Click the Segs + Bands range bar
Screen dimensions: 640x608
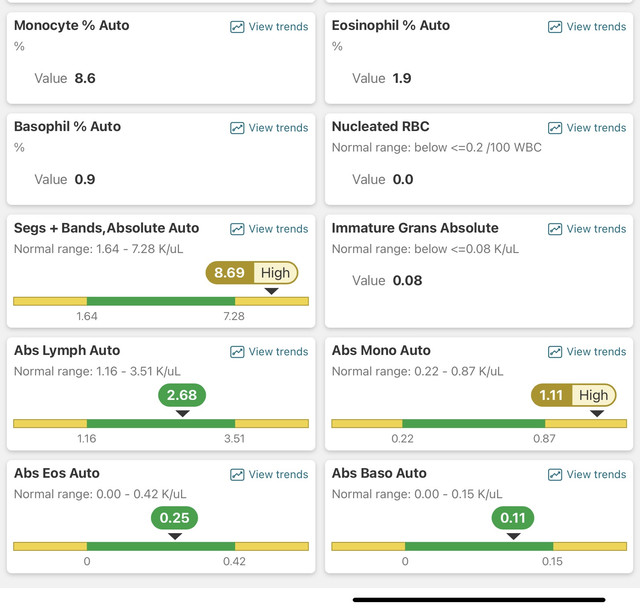point(161,302)
